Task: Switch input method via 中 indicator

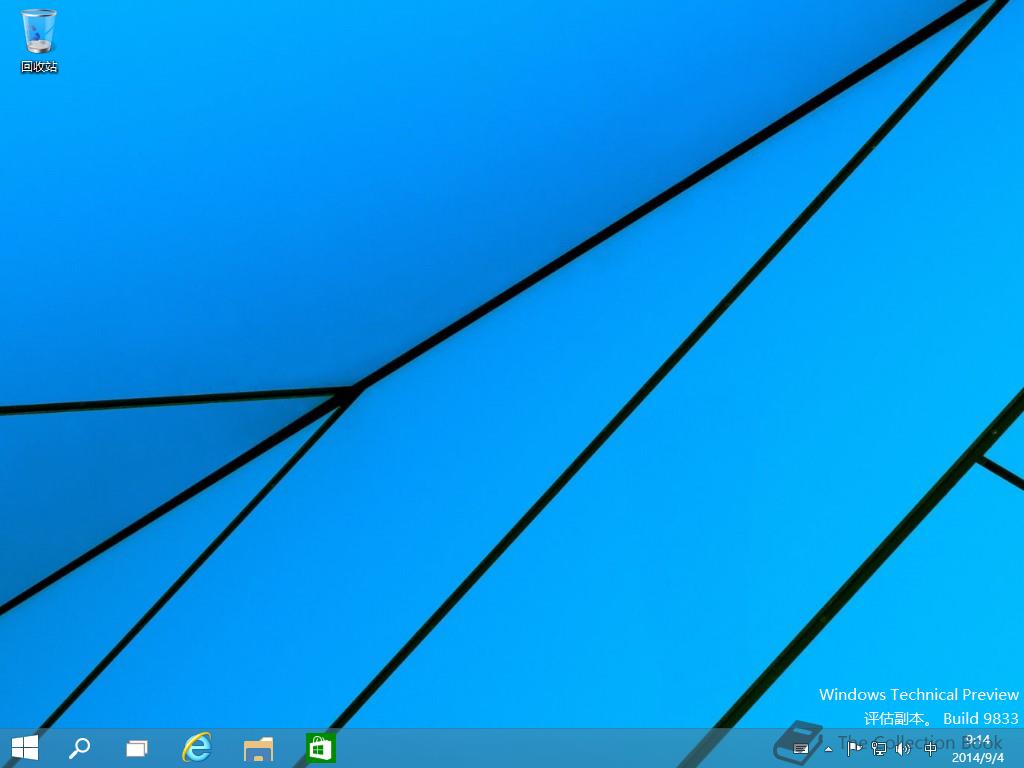Action: click(930, 748)
